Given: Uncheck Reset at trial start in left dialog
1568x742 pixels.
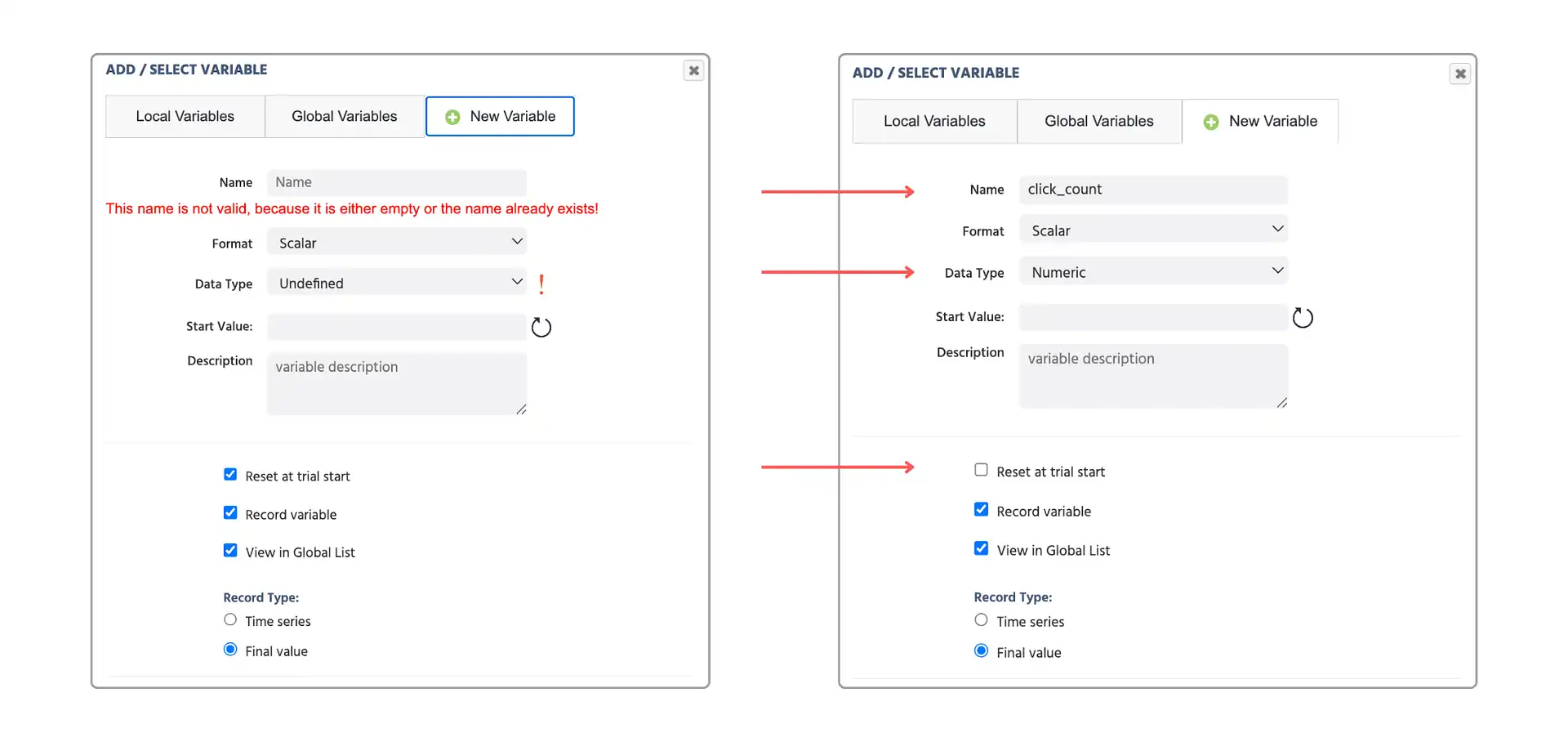Looking at the screenshot, I should (x=230, y=475).
